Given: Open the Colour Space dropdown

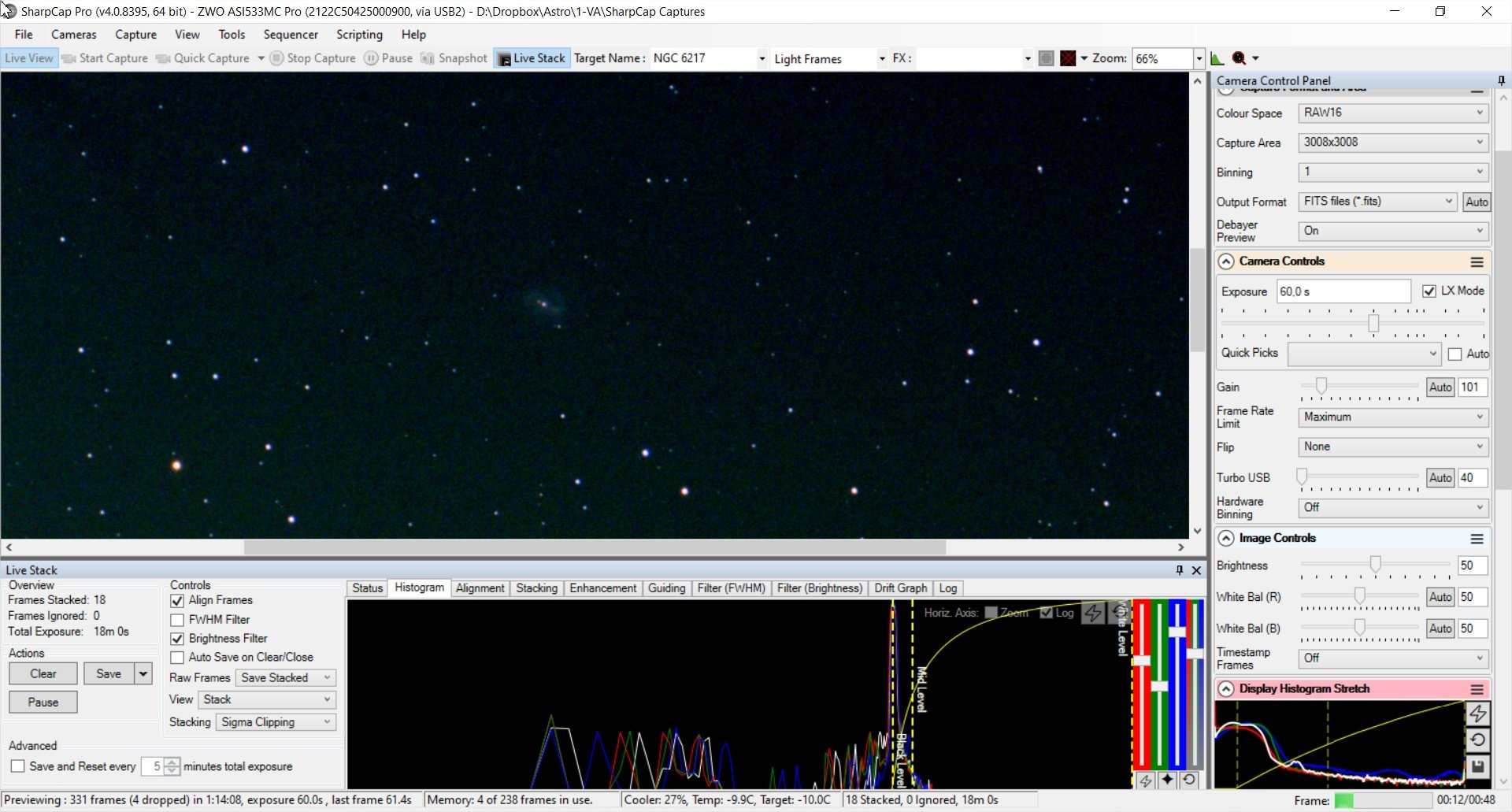Looking at the screenshot, I should (1392, 113).
